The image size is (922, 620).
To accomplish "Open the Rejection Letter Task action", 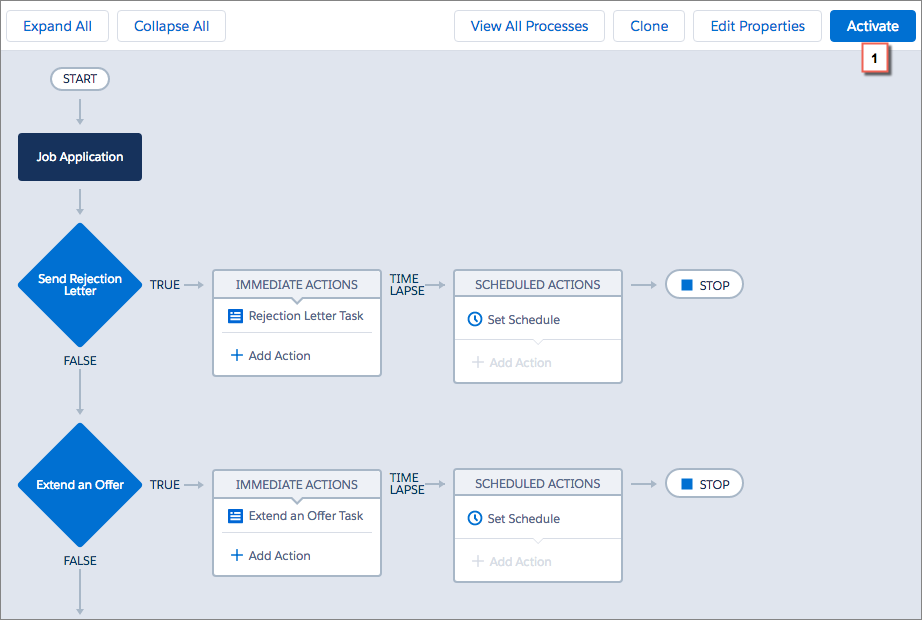I will point(306,316).
